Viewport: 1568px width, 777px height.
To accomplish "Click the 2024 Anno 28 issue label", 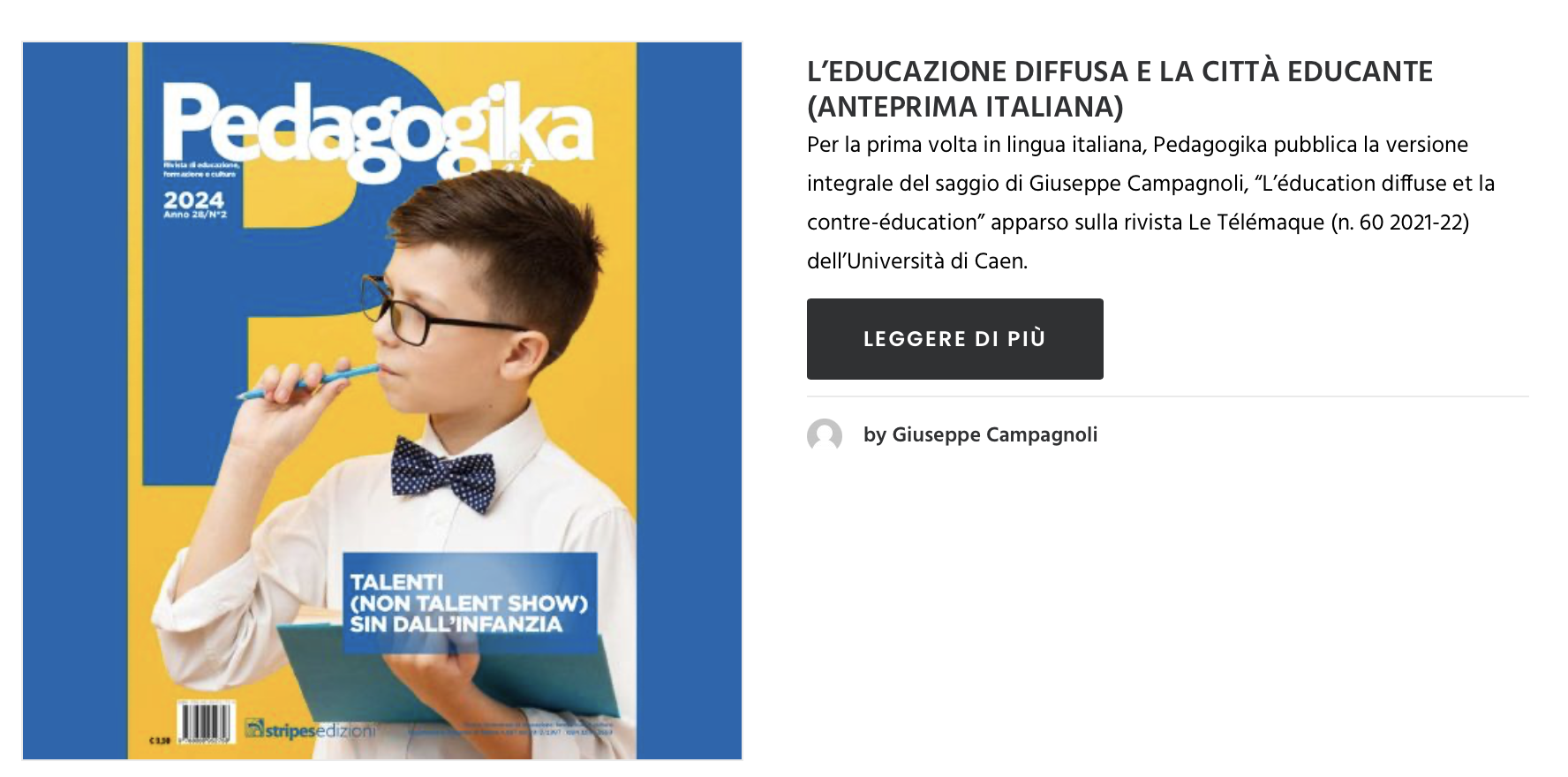I will [x=195, y=204].
